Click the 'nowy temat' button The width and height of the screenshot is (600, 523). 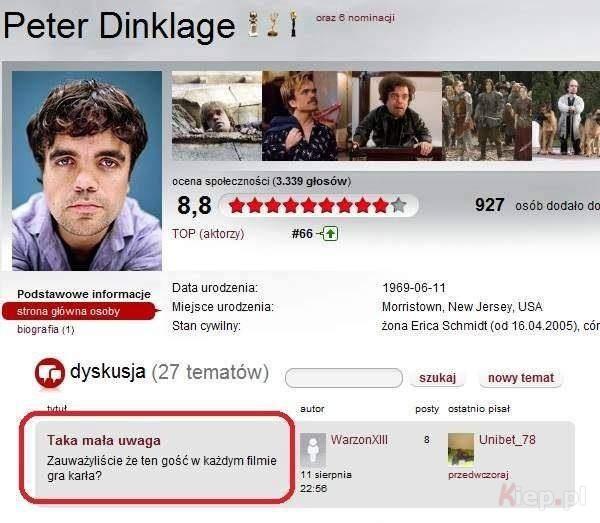521,378
